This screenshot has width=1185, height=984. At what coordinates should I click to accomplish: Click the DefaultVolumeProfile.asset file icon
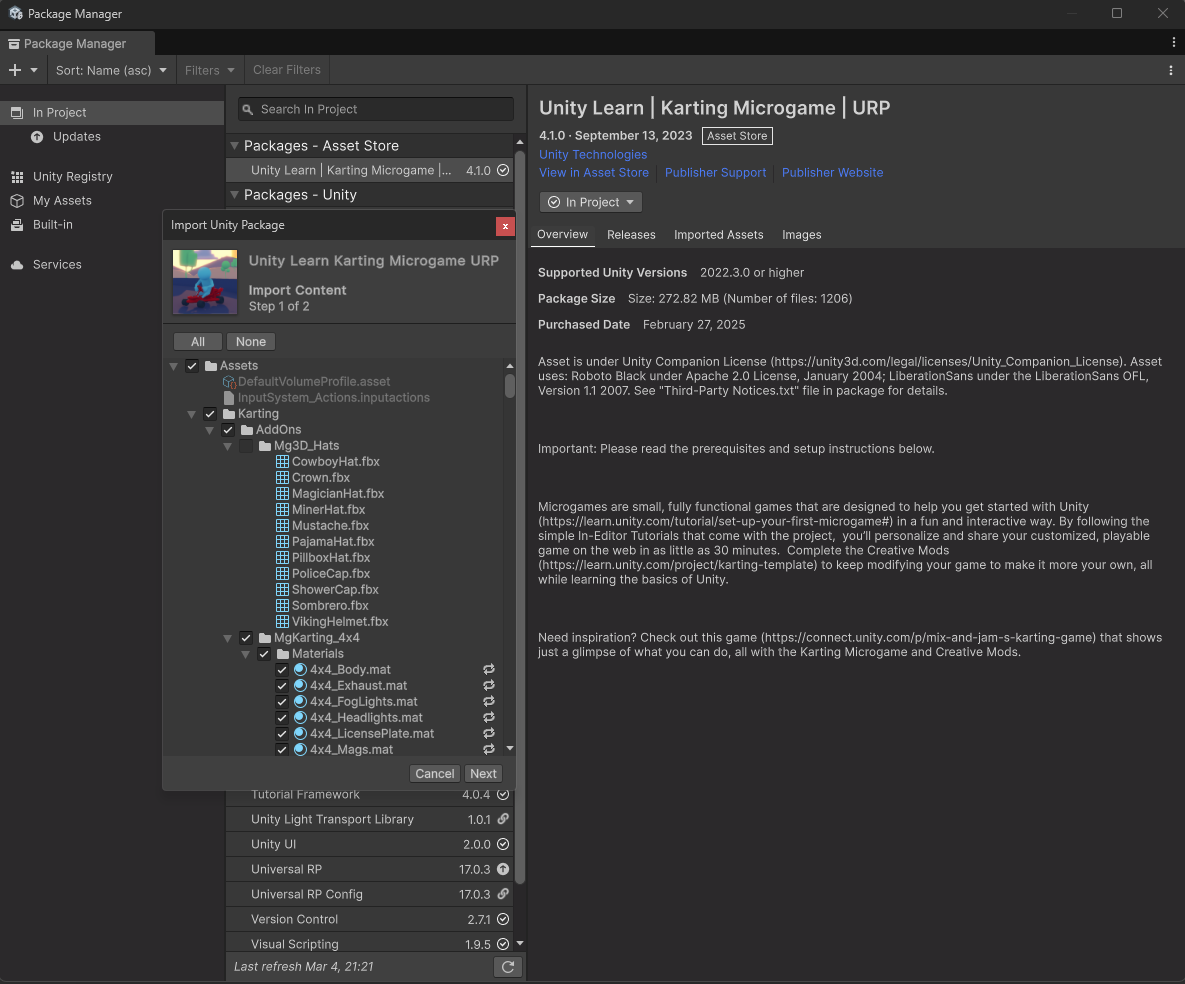point(229,382)
